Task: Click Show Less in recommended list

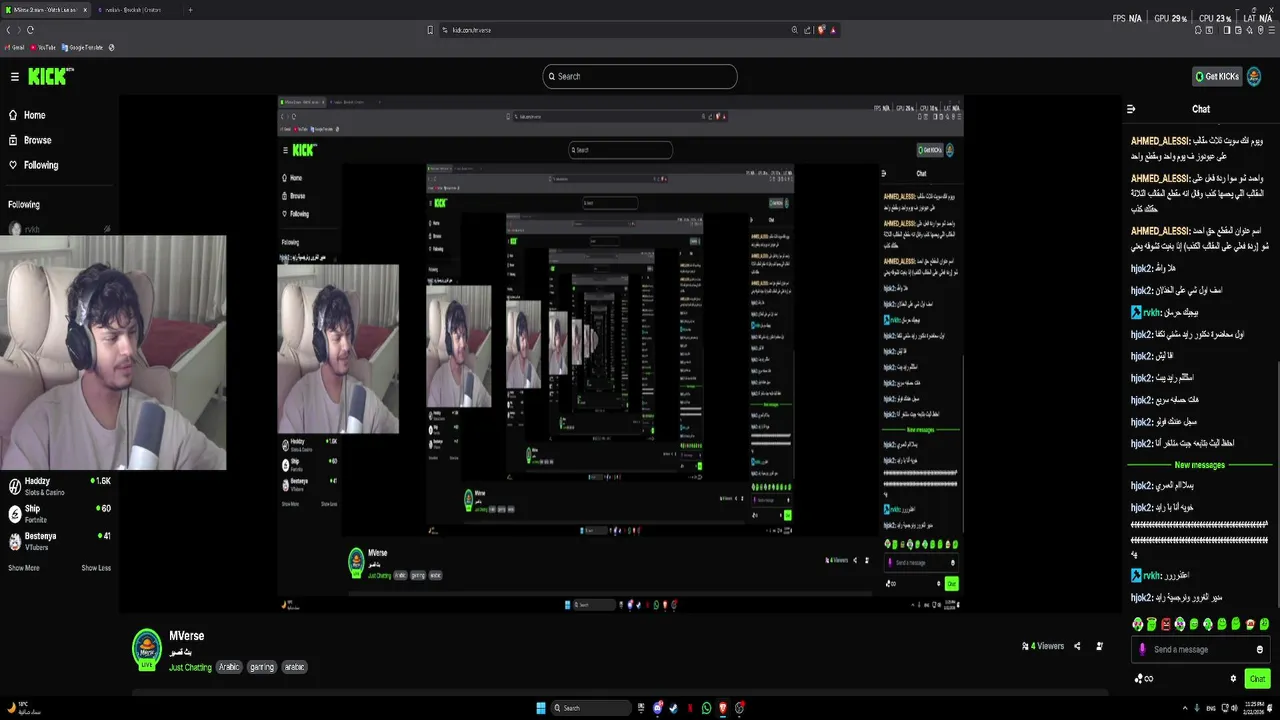Action: (96, 568)
